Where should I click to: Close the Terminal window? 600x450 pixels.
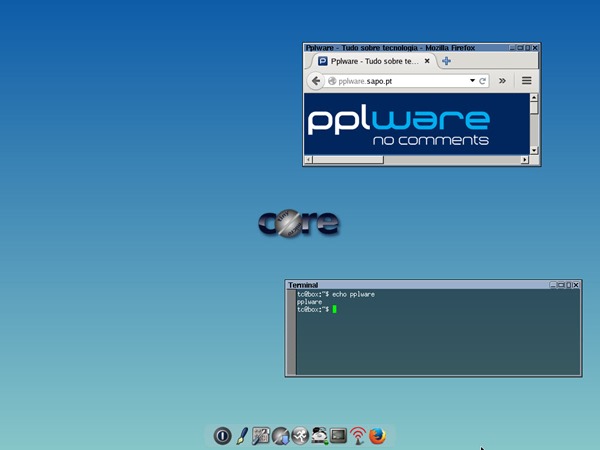[576, 285]
